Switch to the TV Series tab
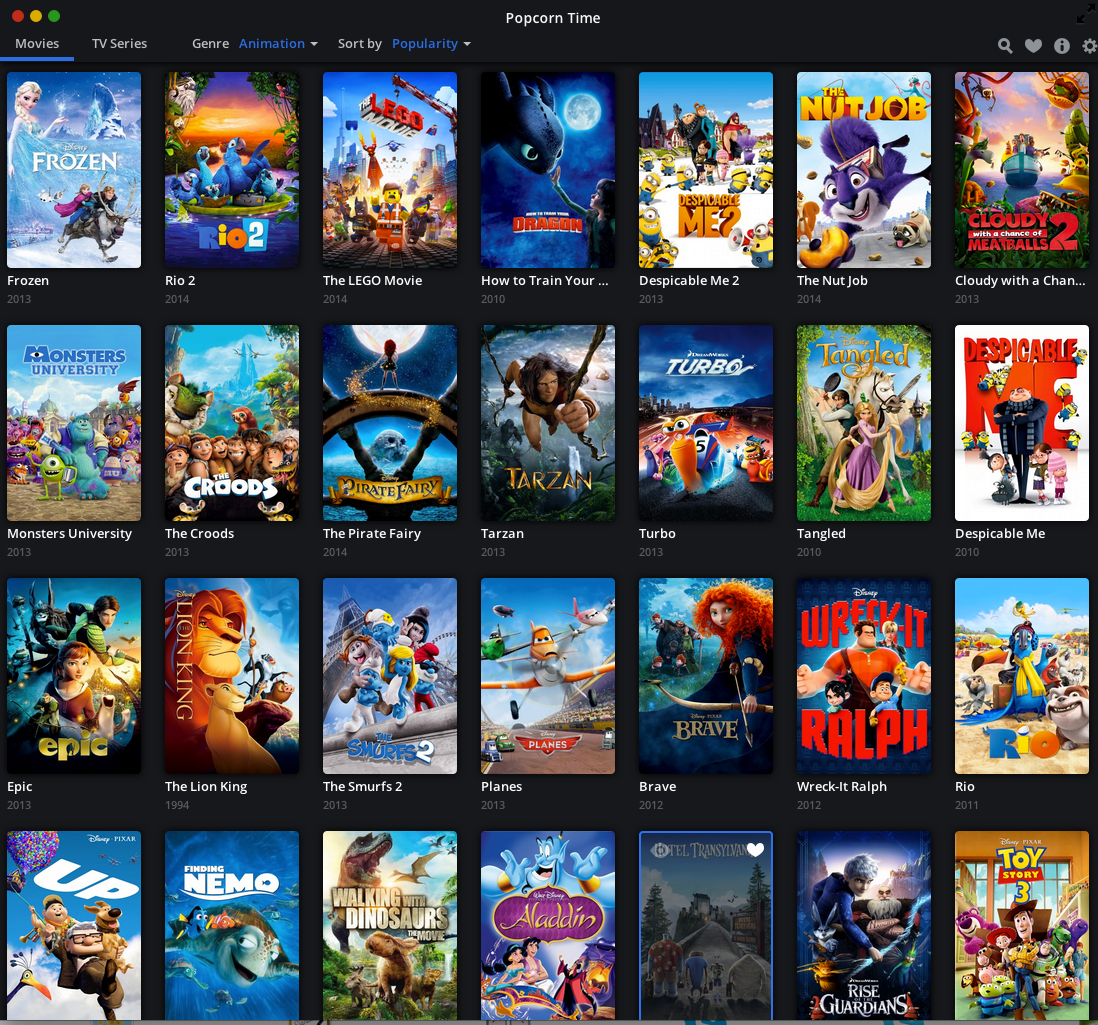The image size is (1098, 1025). point(120,43)
